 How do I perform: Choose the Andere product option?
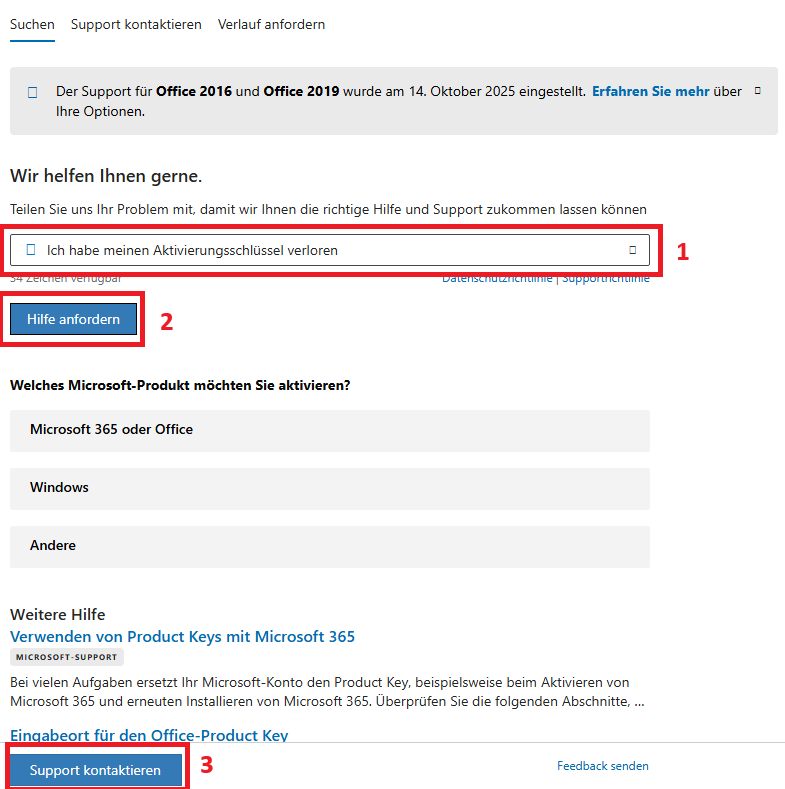tap(330, 547)
